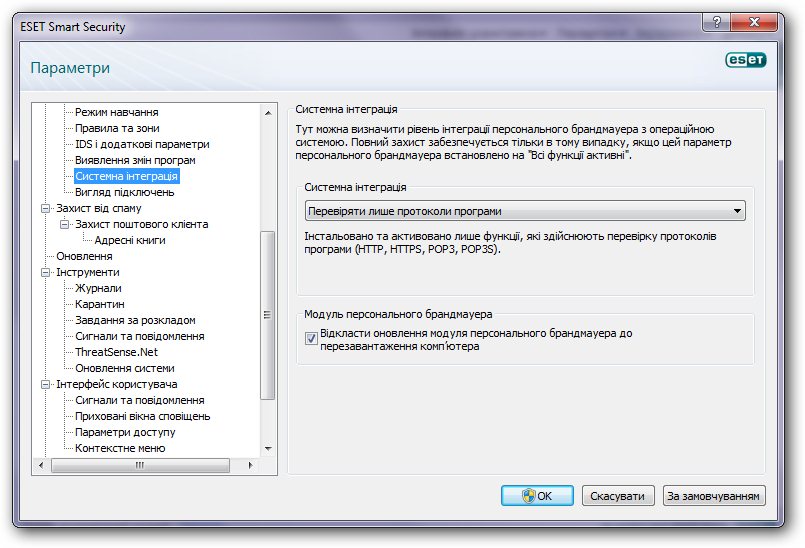Open 'IDS і додаткові параметри' settings
This screenshot has width=805, height=548.
[x=142, y=144]
